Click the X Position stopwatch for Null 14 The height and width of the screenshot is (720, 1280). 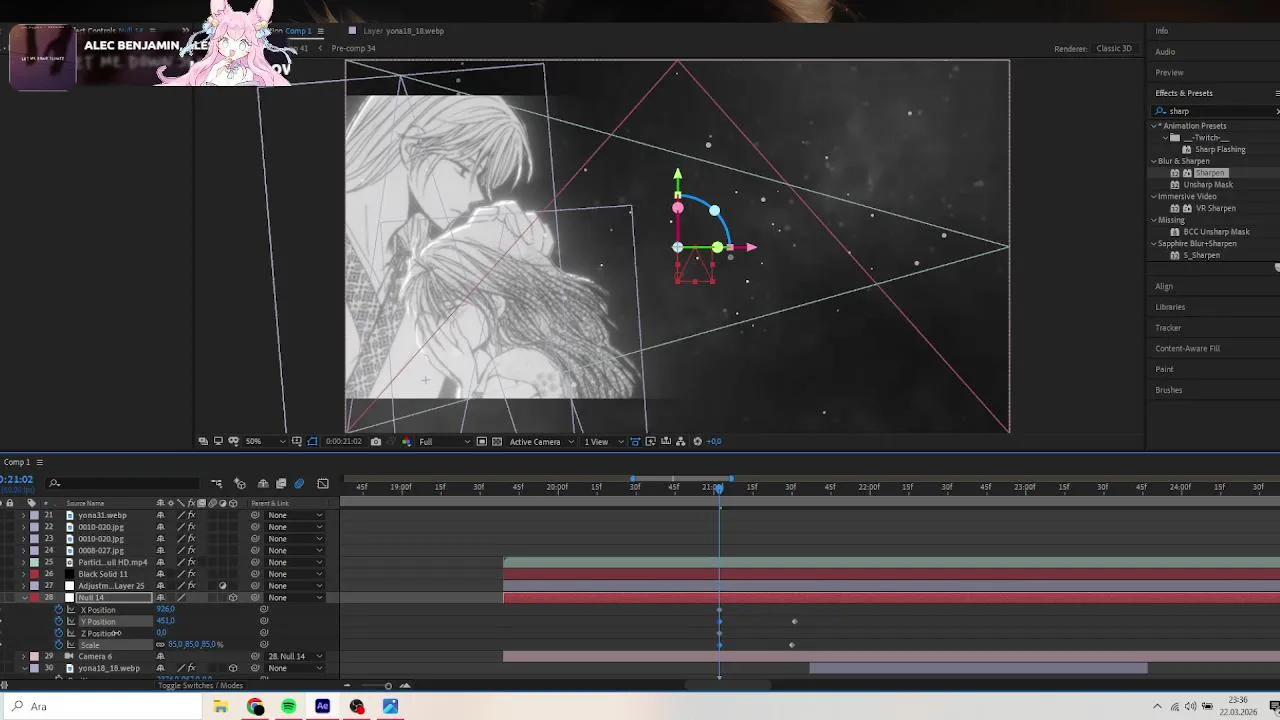(x=58, y=610)
